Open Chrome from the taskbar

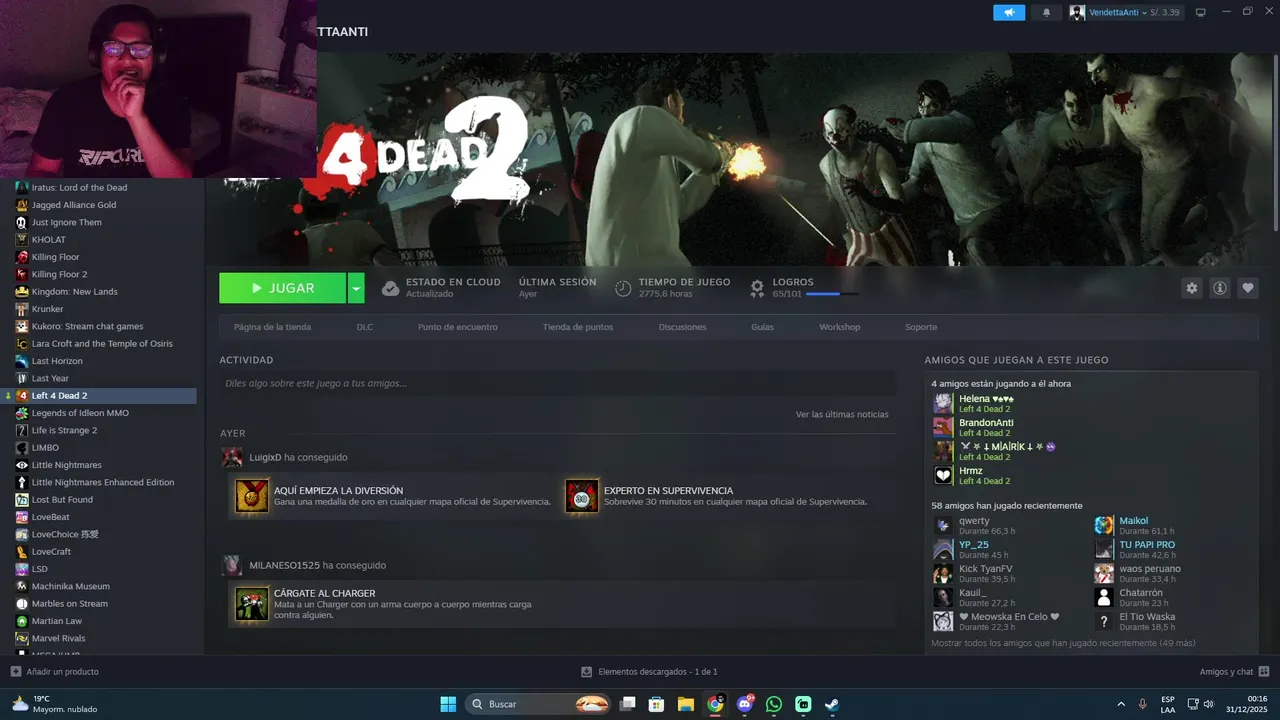point(715,704)
